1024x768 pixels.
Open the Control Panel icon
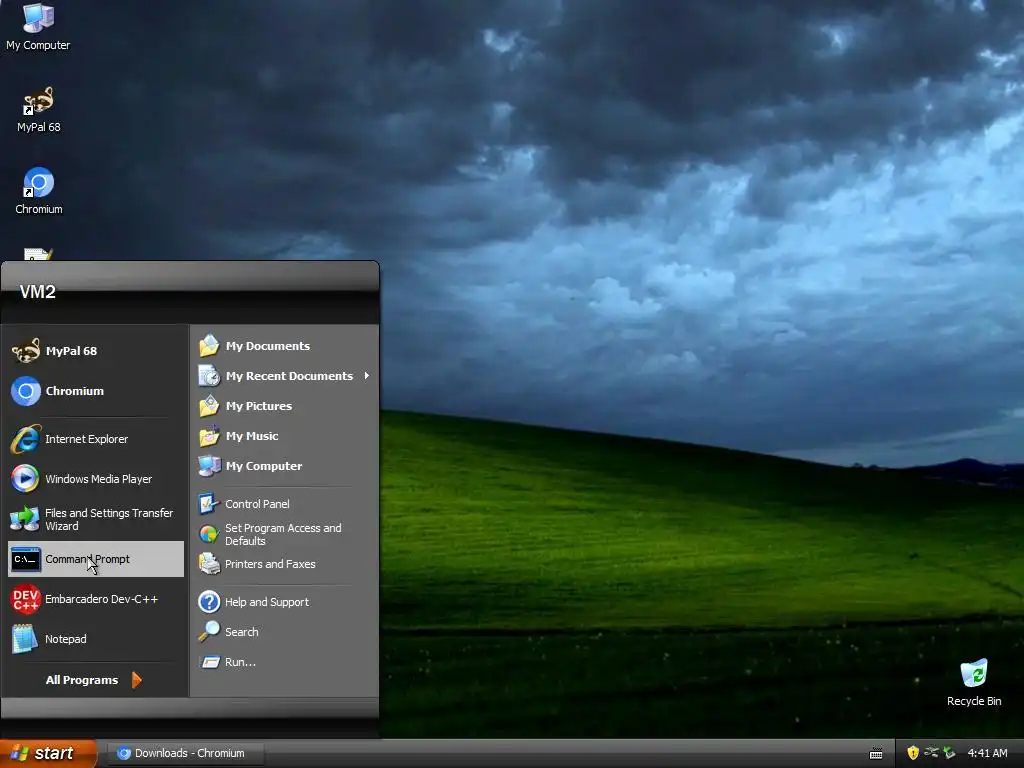pos(209,504)
